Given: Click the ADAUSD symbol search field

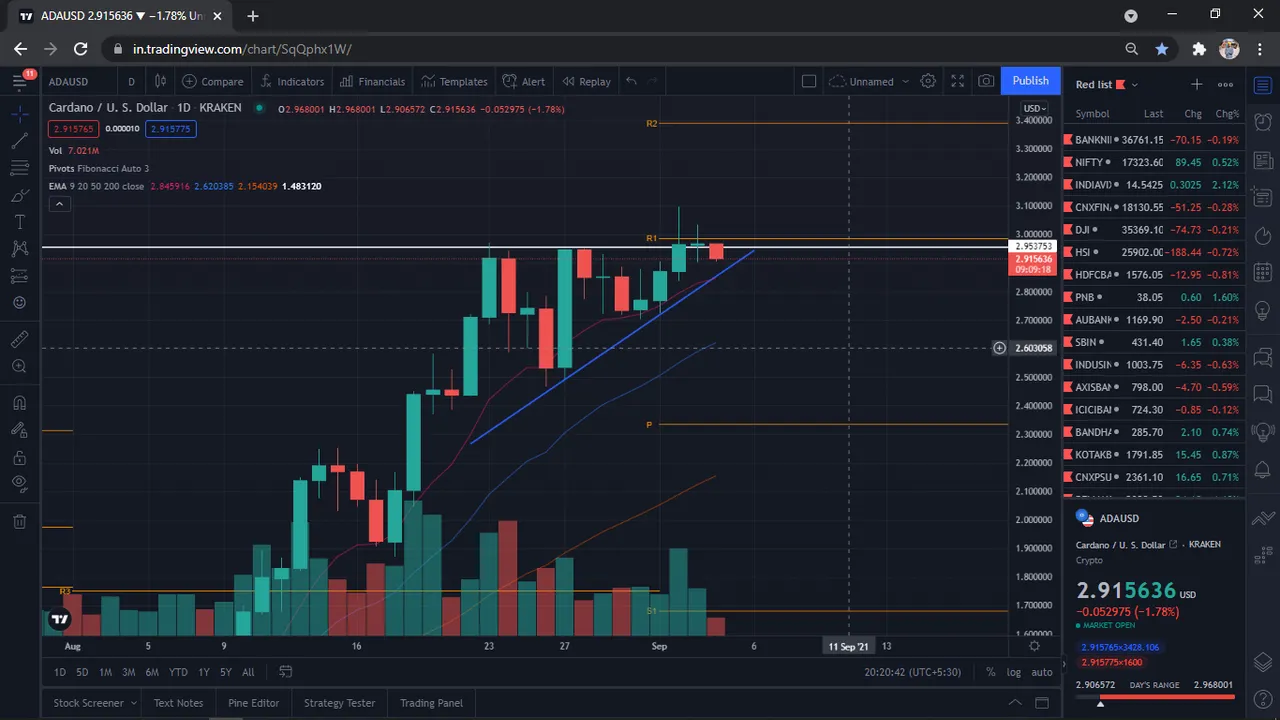Looking at the screenshot, I should point(78,81).
